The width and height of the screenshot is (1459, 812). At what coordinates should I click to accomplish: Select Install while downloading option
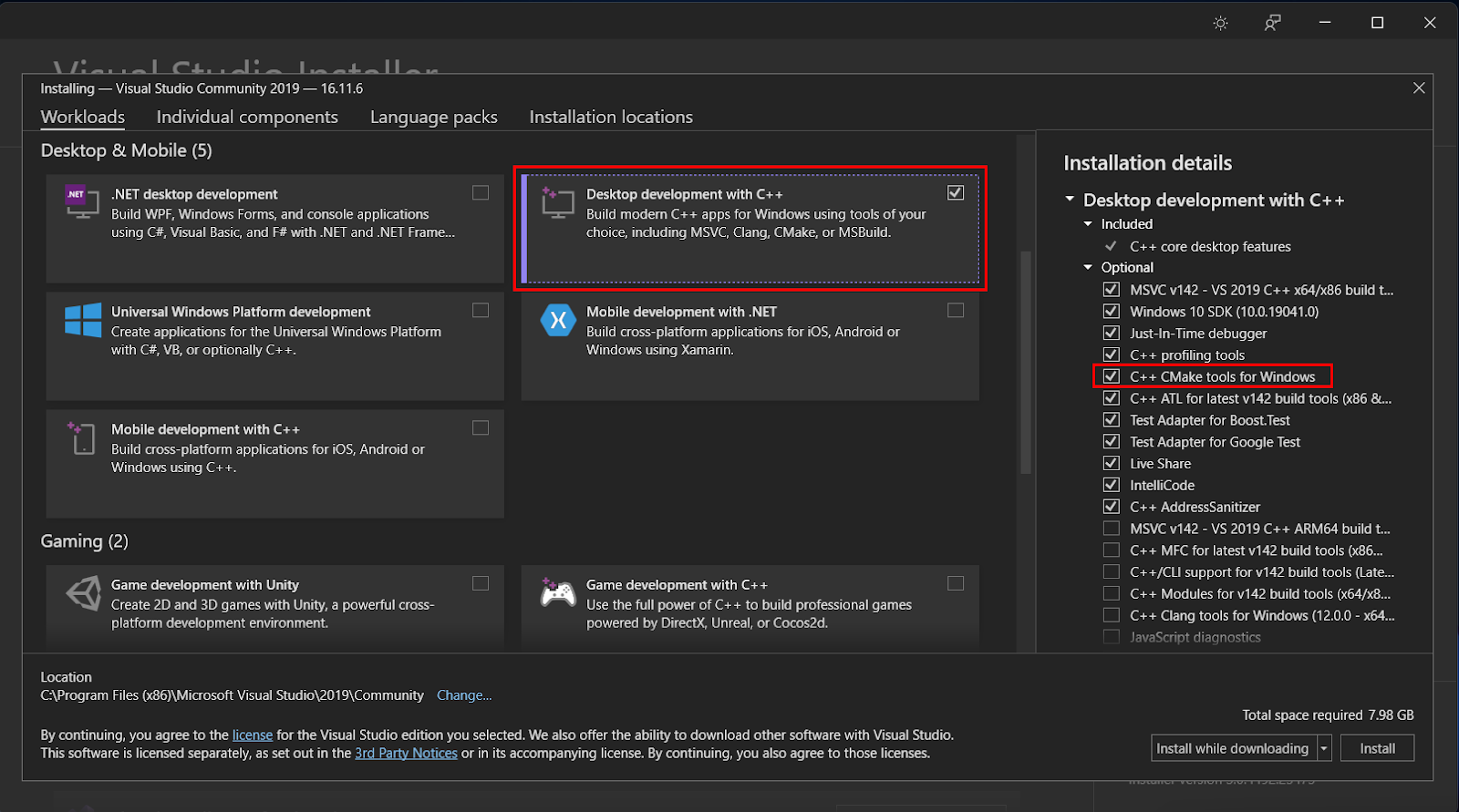pyautogui.click(x=1233, y=748)
